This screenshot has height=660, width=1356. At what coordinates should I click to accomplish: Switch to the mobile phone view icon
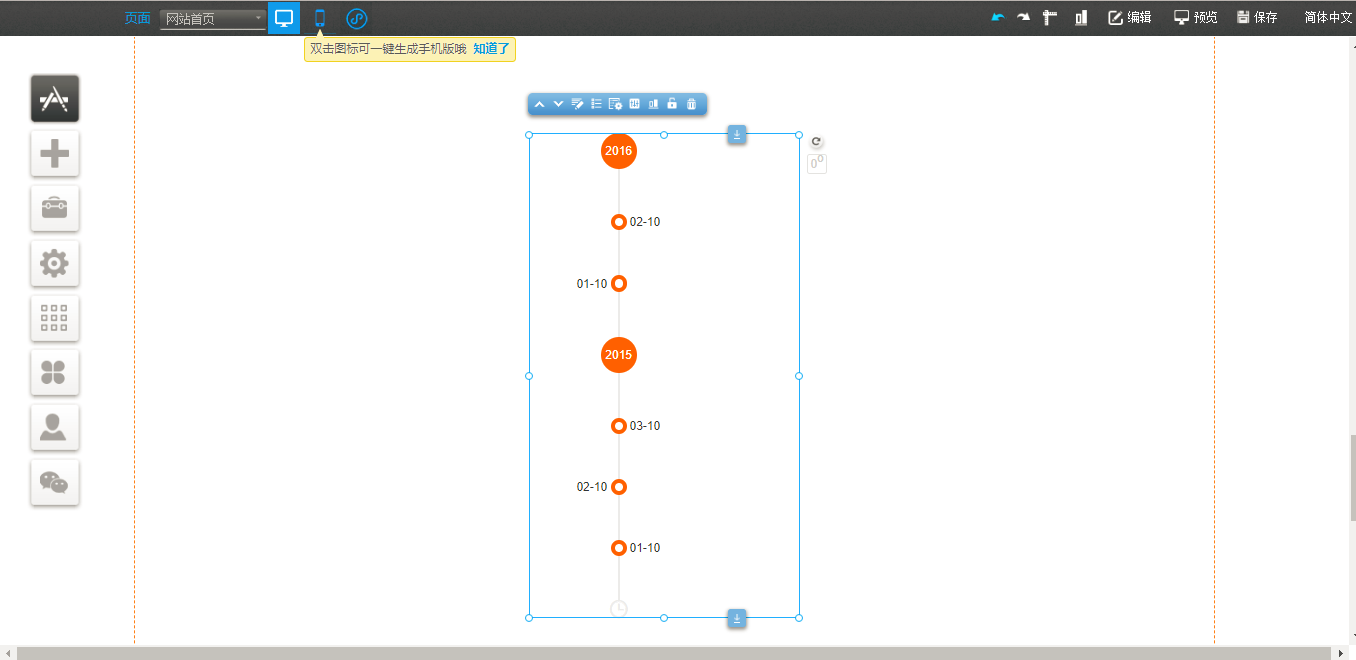click(x=320, y=18)
